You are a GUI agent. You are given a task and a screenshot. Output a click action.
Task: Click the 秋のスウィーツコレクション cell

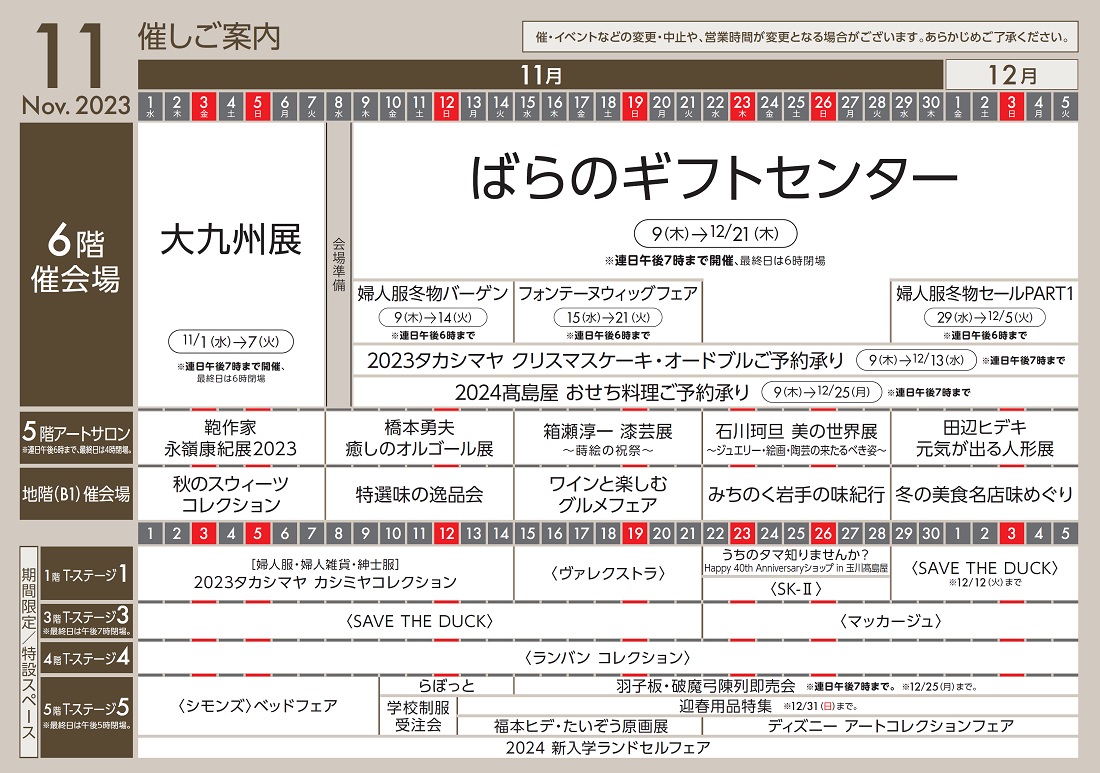(x=231, y=494)
